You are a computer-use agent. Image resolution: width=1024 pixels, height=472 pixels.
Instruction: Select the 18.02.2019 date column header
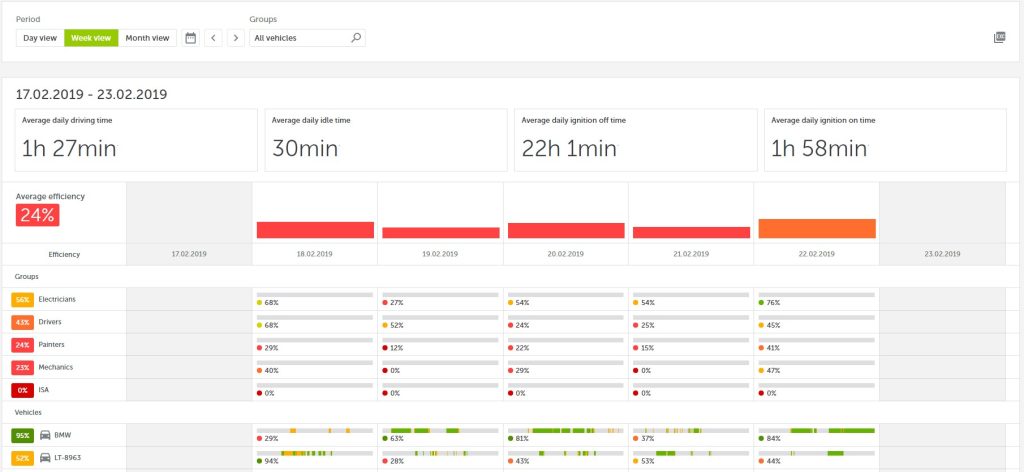click(x=314, y=255)
